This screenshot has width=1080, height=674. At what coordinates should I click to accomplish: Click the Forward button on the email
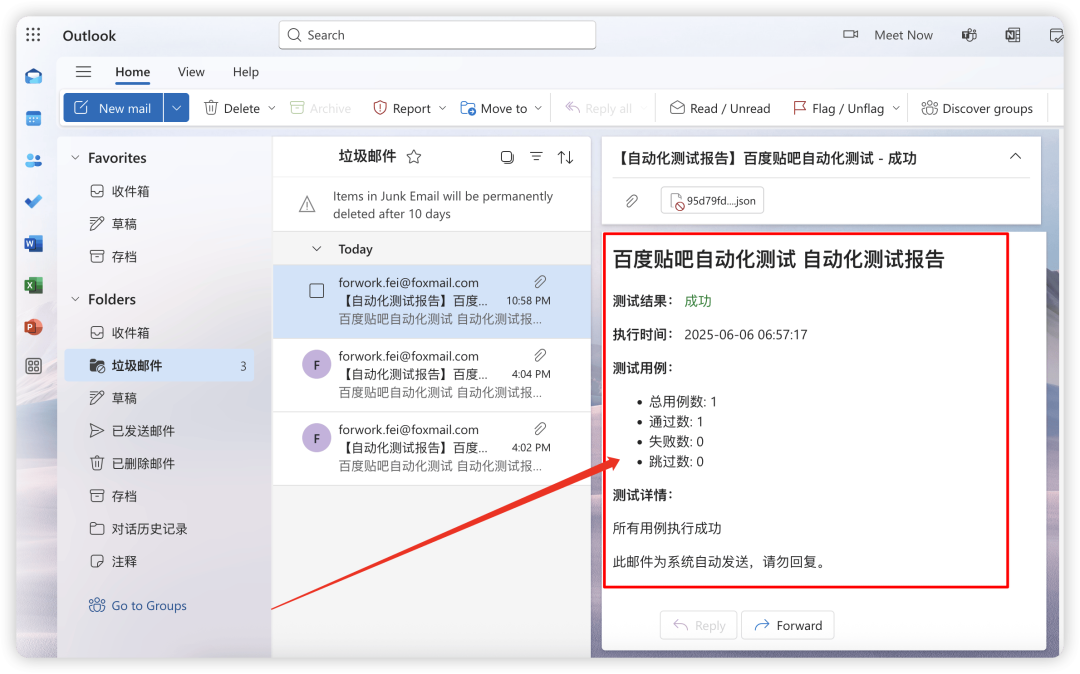(787, 625)
